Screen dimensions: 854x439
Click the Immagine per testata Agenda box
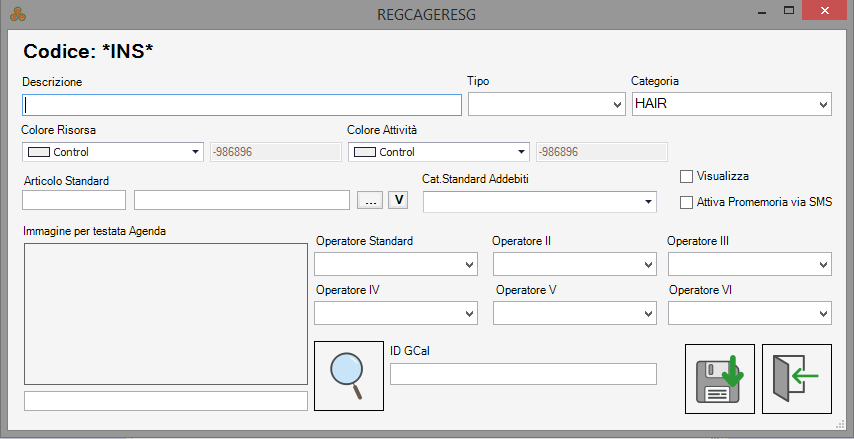165,313
